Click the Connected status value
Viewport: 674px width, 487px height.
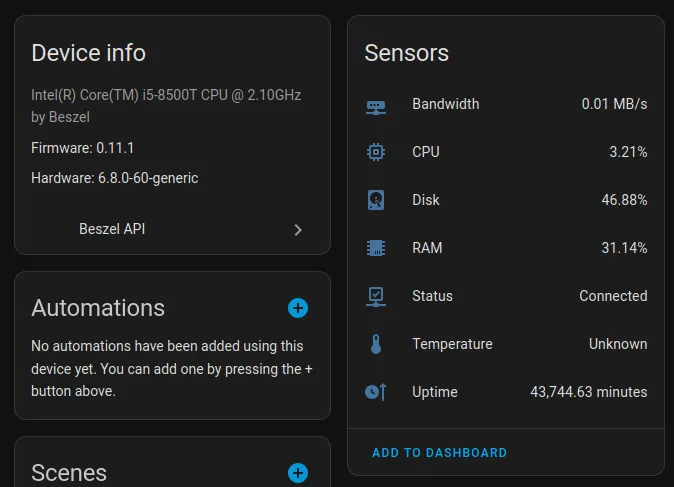click(613, 296)
